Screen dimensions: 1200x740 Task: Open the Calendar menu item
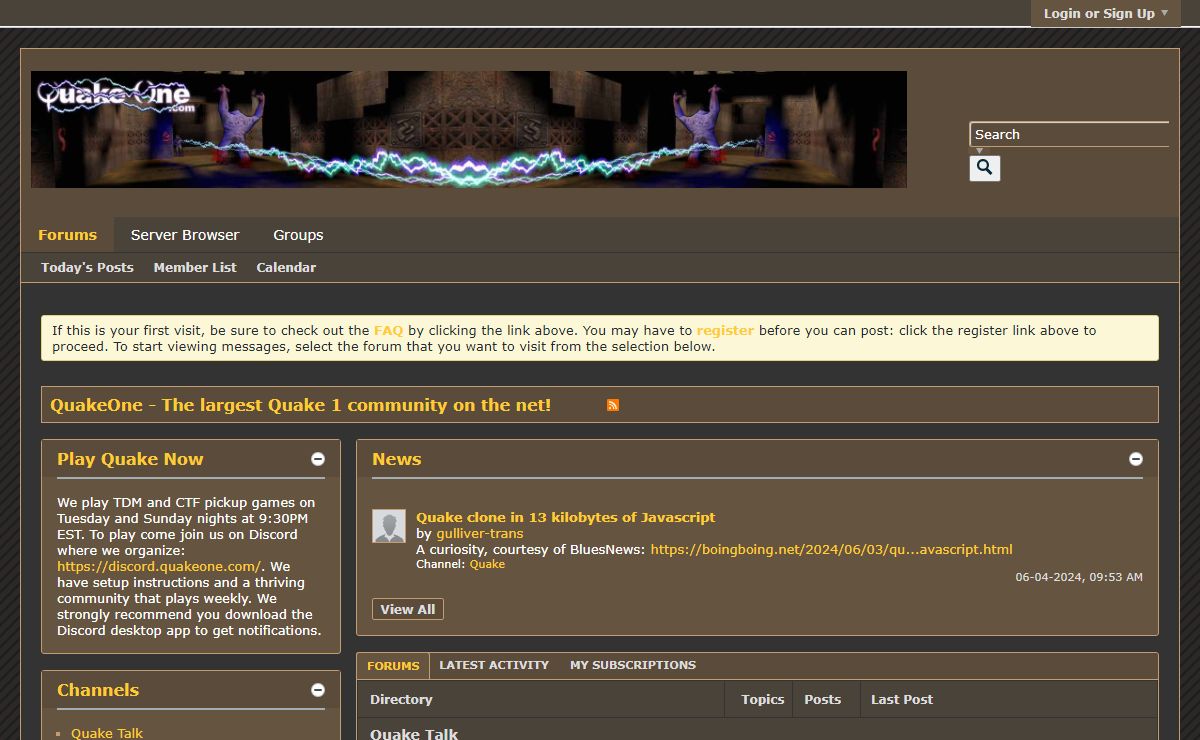click(286, 267)
